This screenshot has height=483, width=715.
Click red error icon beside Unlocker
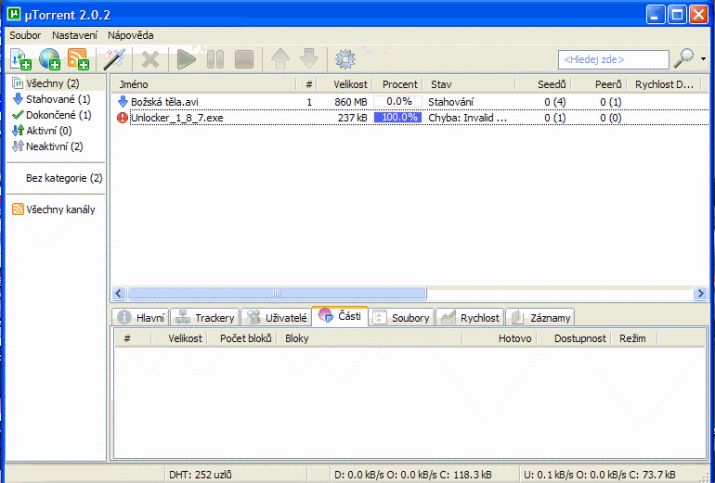[x=122, y=118]
